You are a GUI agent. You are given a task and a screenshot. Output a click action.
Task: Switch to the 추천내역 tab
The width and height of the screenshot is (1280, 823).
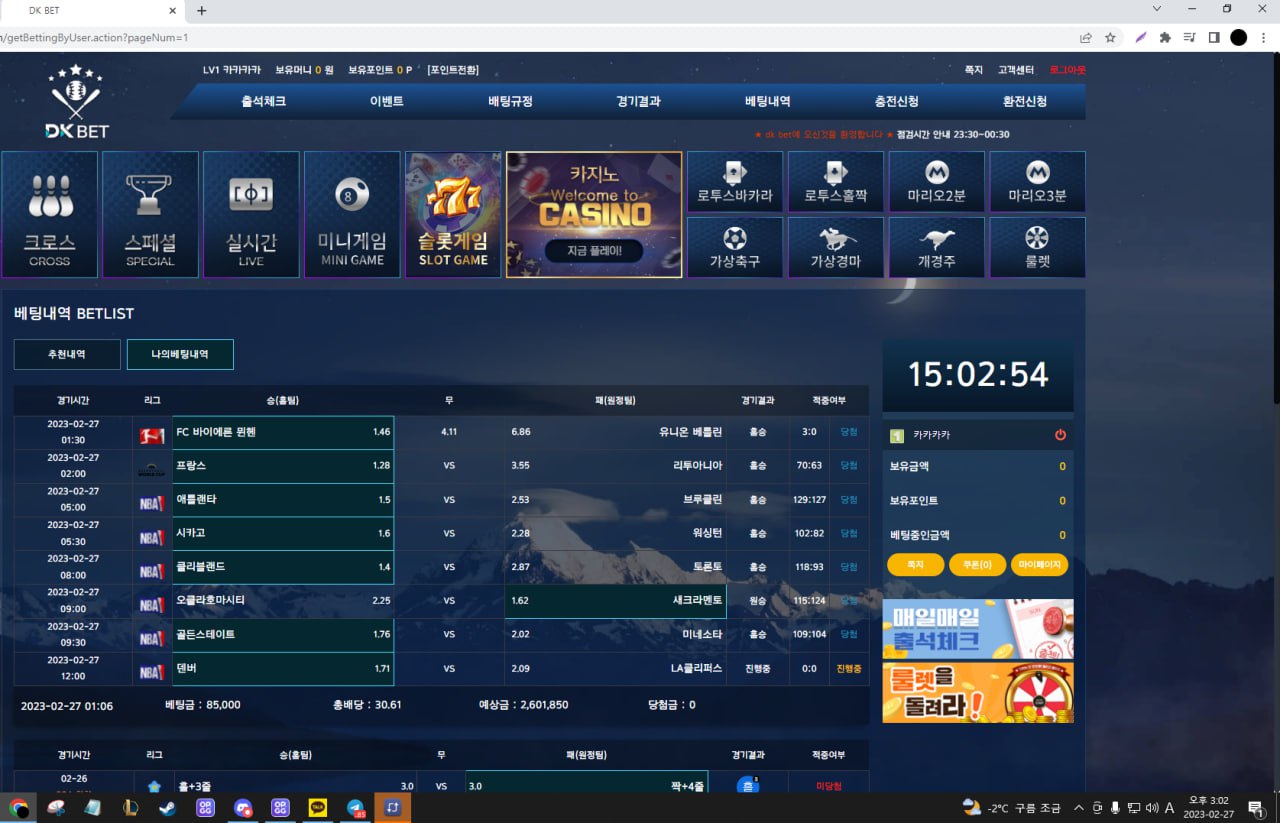coord(67,354)
